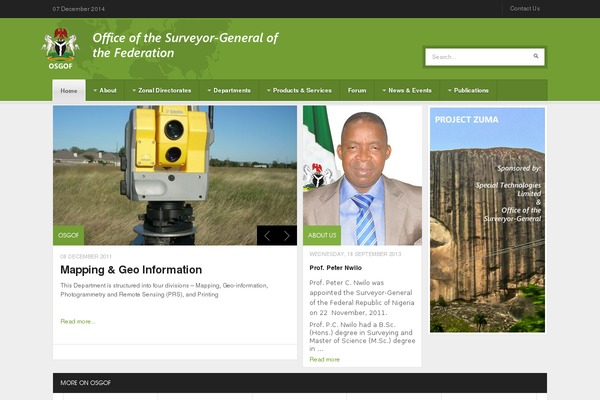Click Read more under Prof. Peter Nwilo
Image resolution: width=600 pixels, height=400 pixels.
pyautogui.click(x=324, y=359)
